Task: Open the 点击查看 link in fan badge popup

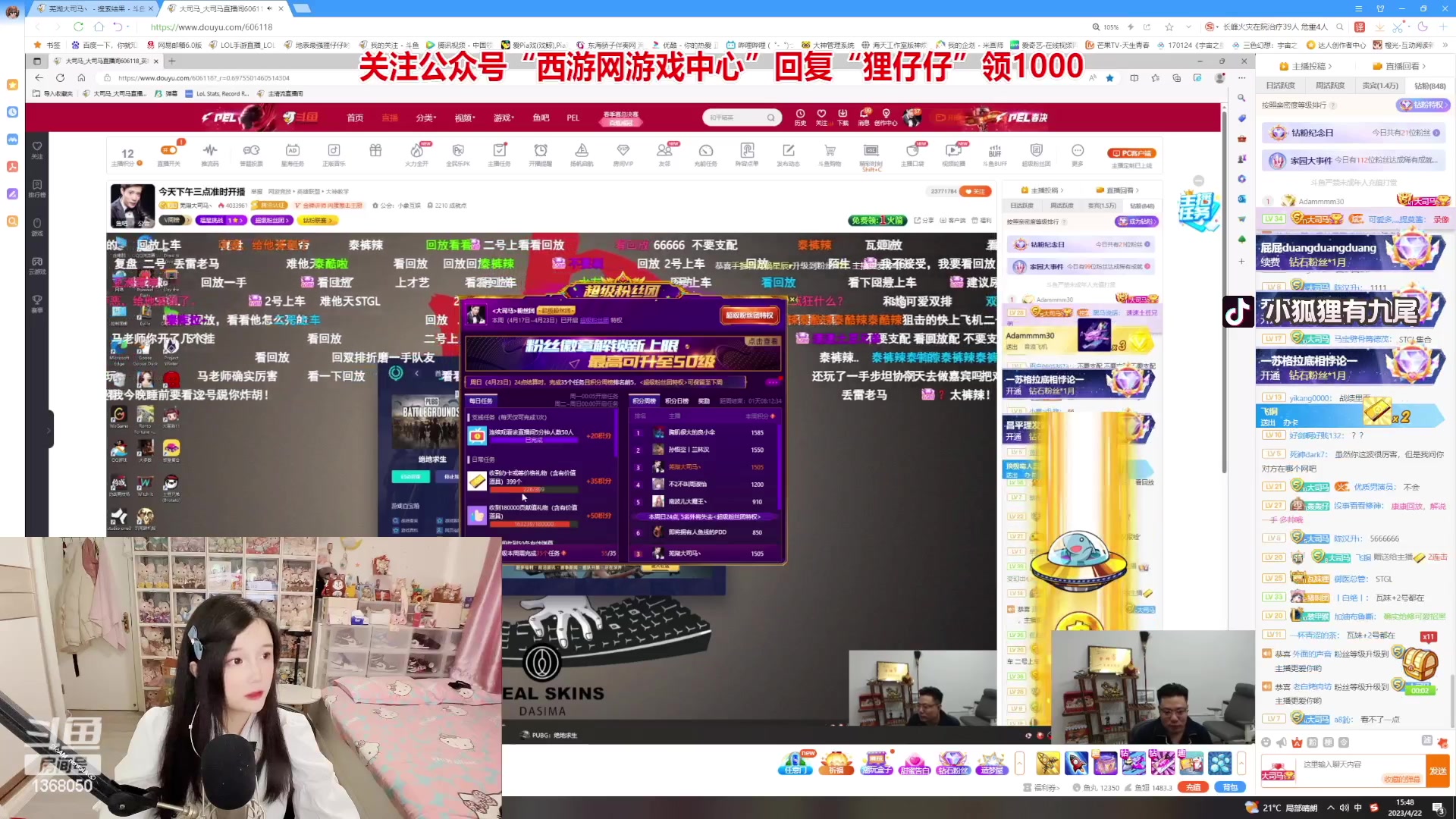Action: click(762, 341)
